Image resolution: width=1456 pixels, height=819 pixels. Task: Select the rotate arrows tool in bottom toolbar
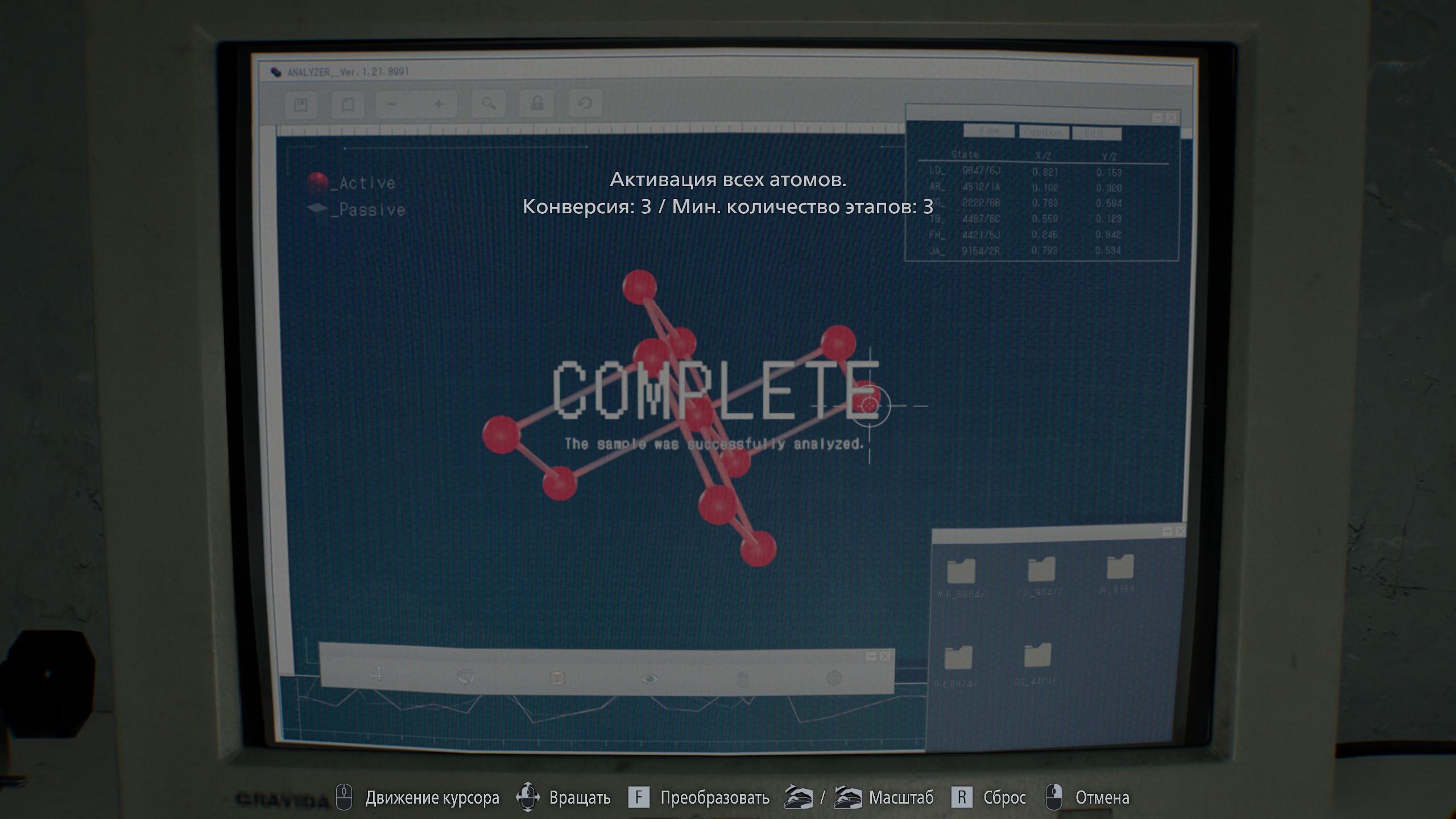point(466,677)
